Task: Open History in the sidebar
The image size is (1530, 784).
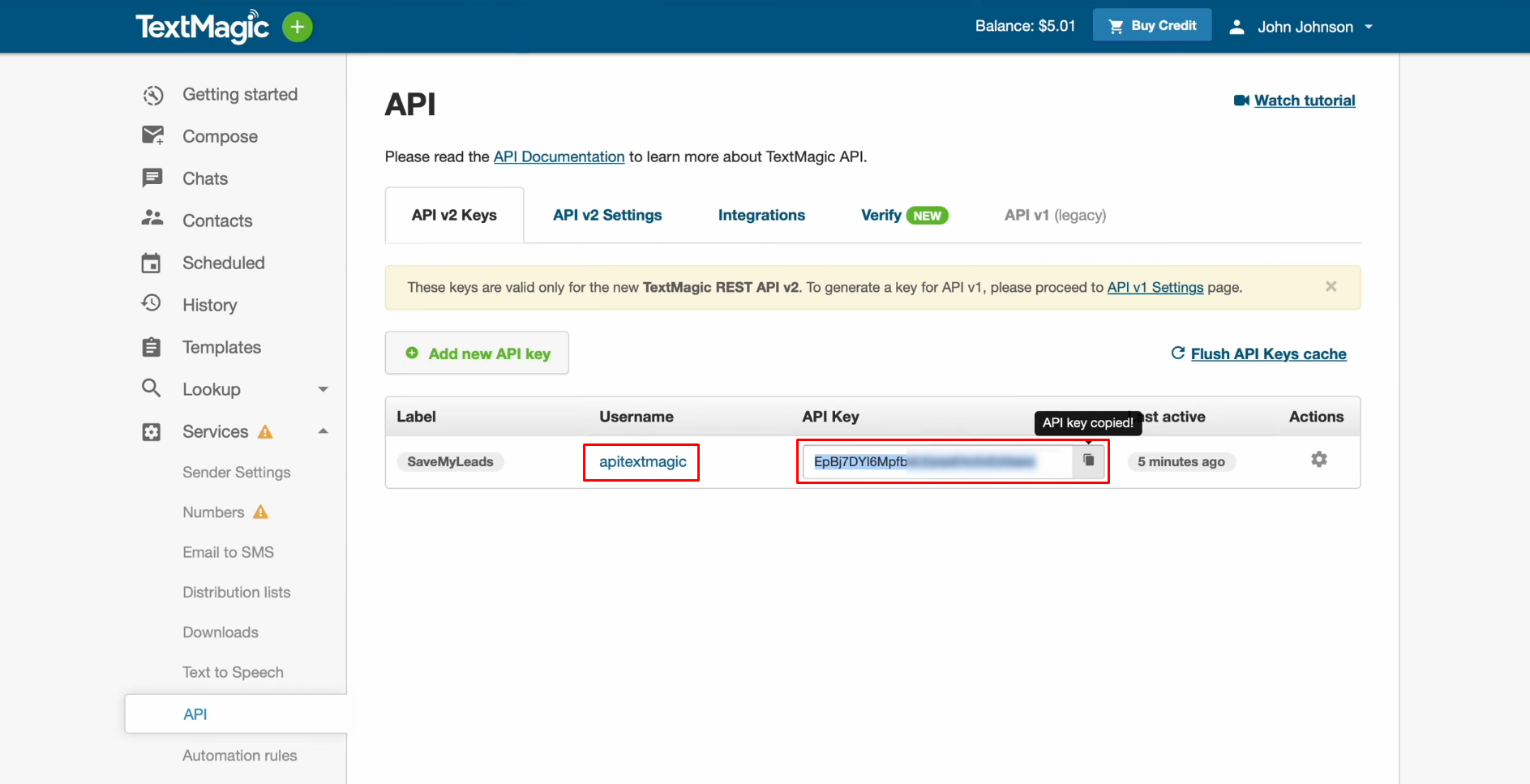Action: click(210, 305)
